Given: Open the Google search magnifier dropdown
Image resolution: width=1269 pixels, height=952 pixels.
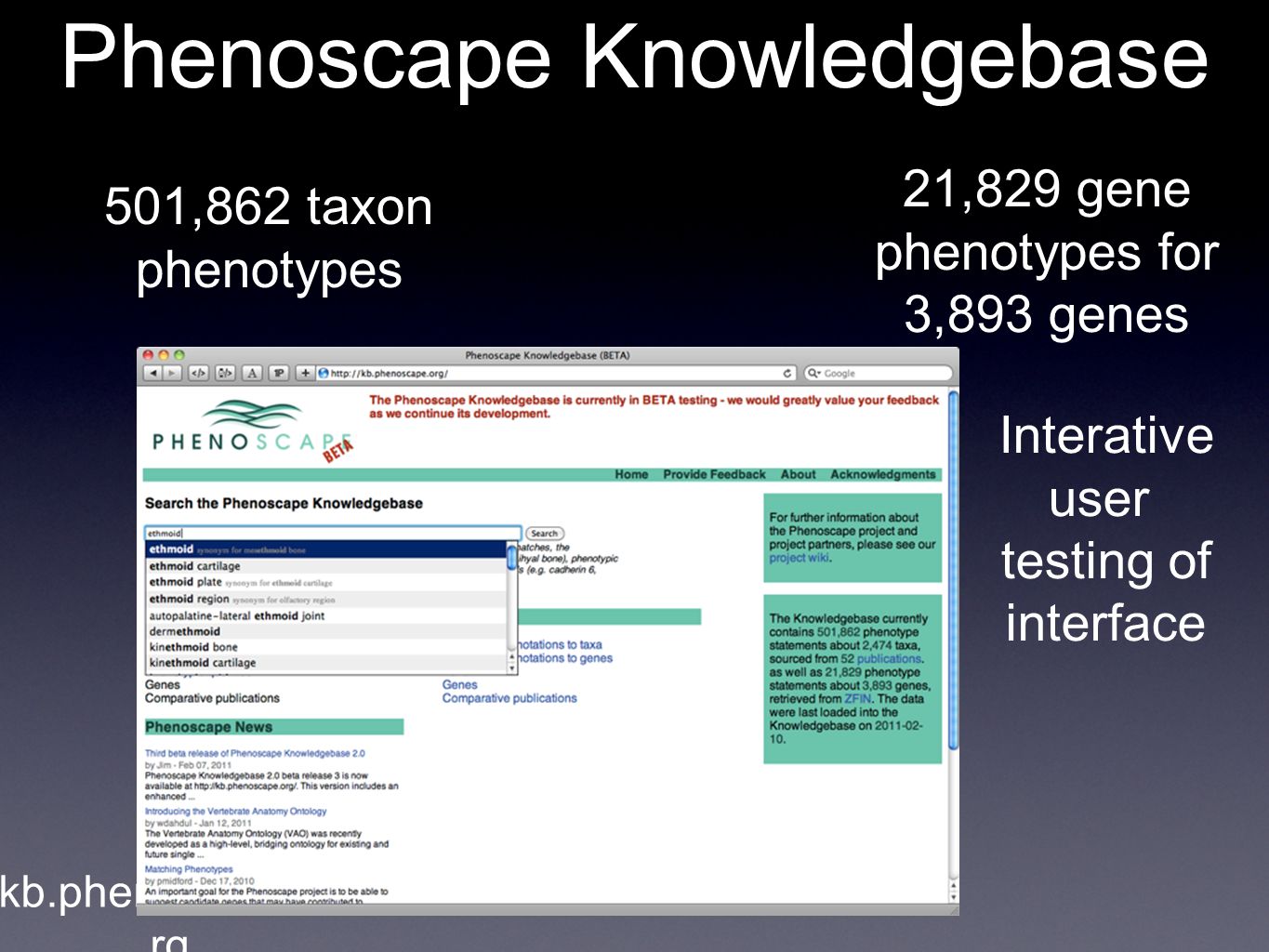Looking at the screenshot, I should tap(813, 373).
